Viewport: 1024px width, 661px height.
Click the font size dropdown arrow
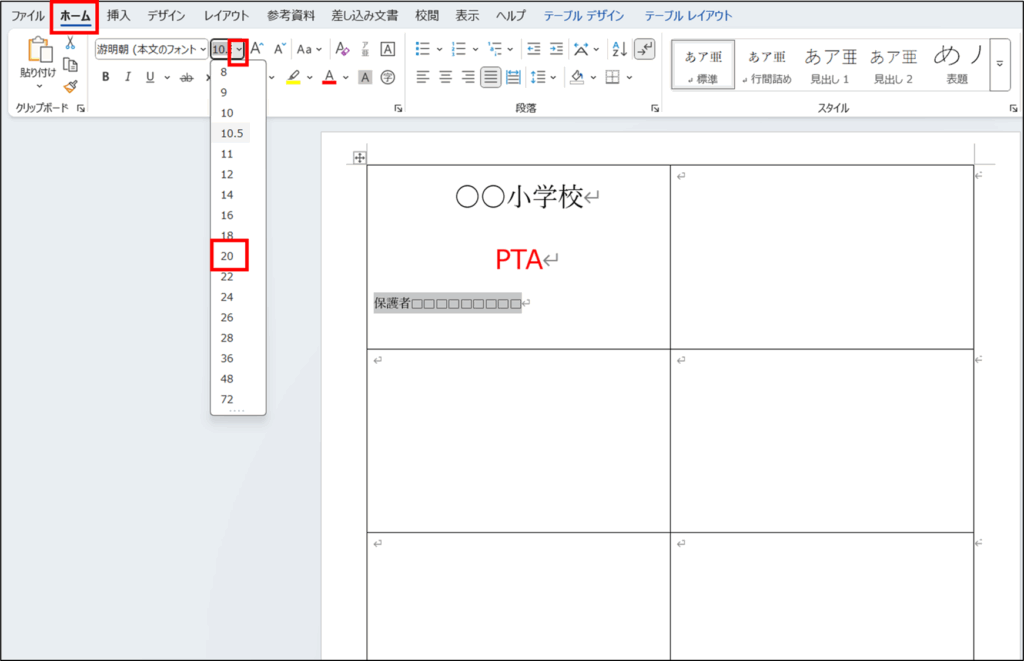[x=239, y=50]
